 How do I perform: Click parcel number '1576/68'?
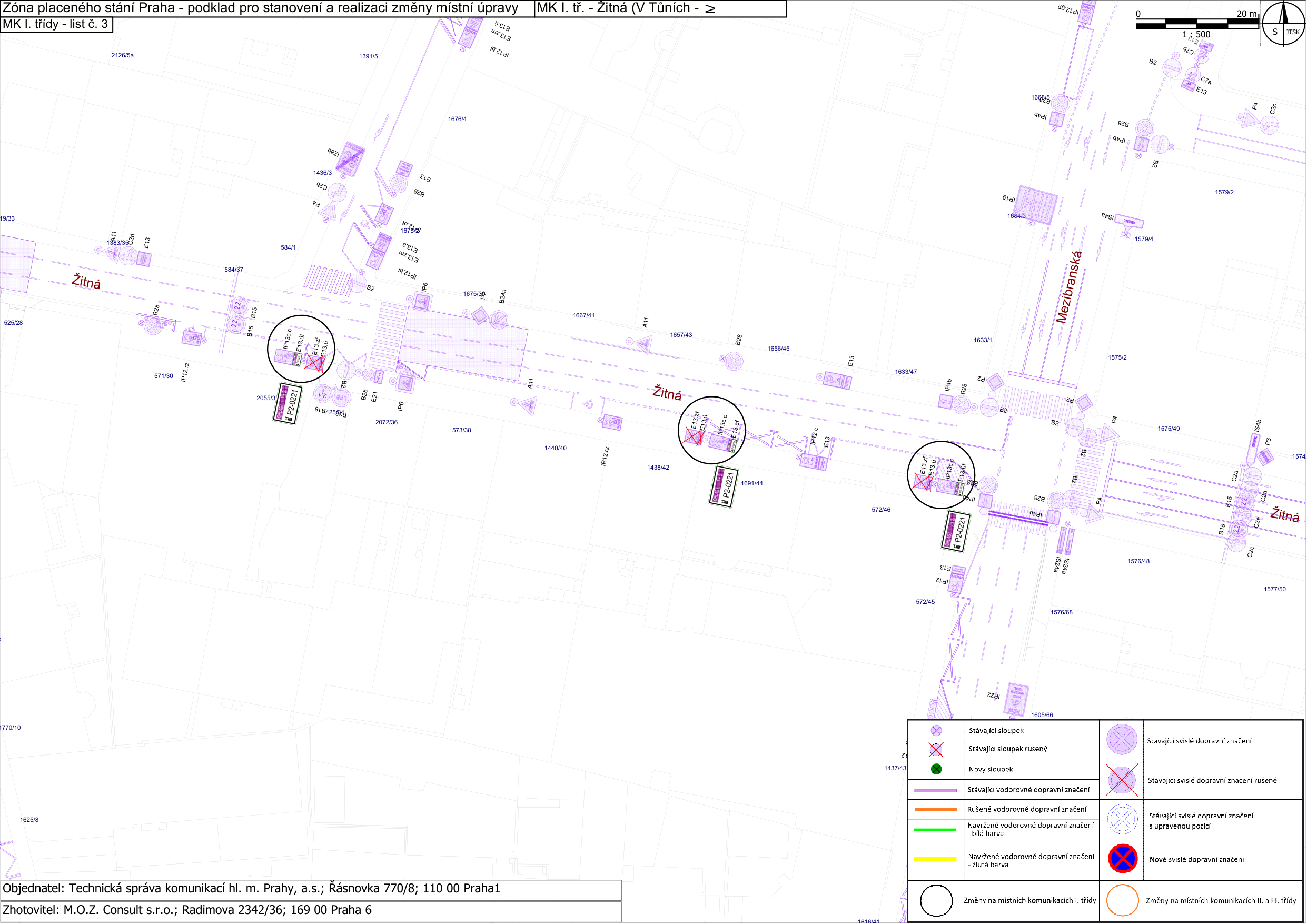coord(1062,613)
